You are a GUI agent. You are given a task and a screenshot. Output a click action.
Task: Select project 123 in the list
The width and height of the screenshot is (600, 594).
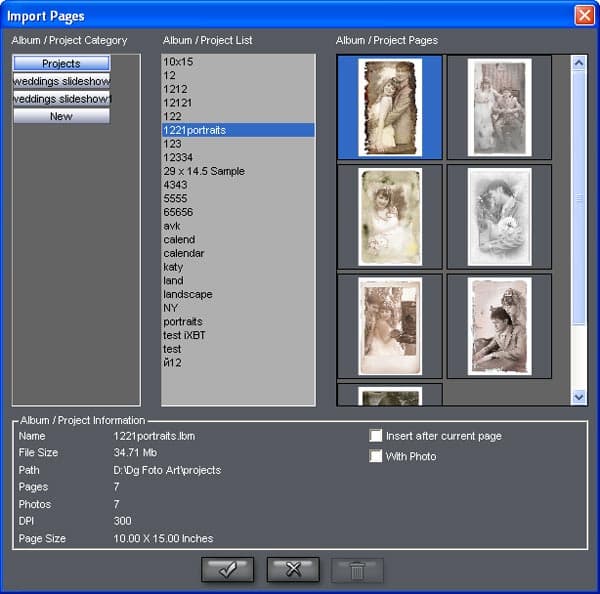(238, 144)
